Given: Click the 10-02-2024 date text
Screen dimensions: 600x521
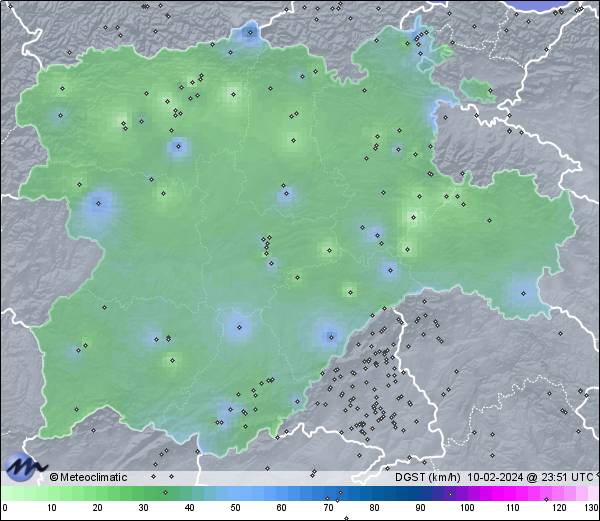Looking at the screenshot, I should [x=495, y=477].
